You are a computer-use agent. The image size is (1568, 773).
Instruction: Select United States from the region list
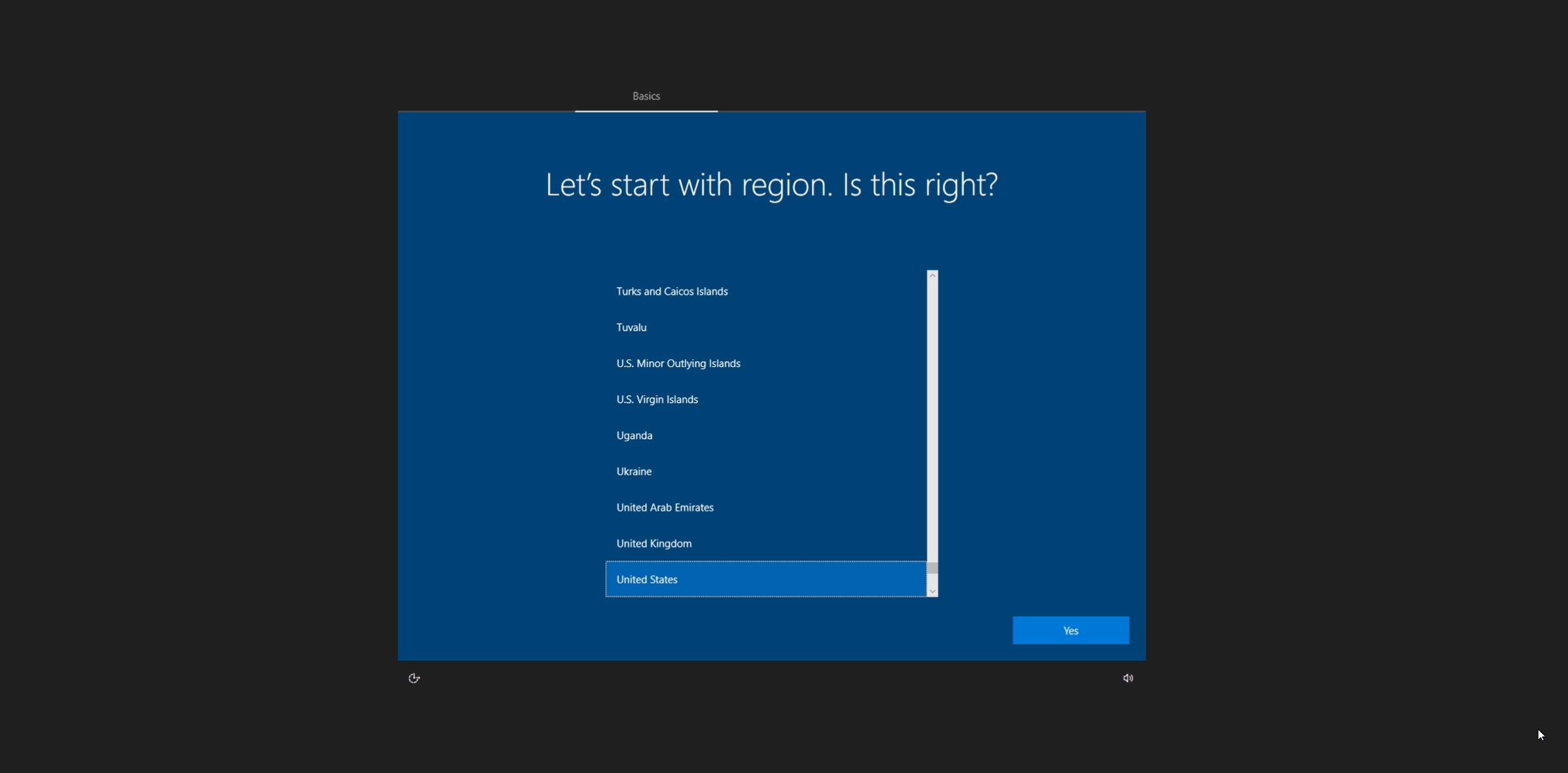point(646,579)
